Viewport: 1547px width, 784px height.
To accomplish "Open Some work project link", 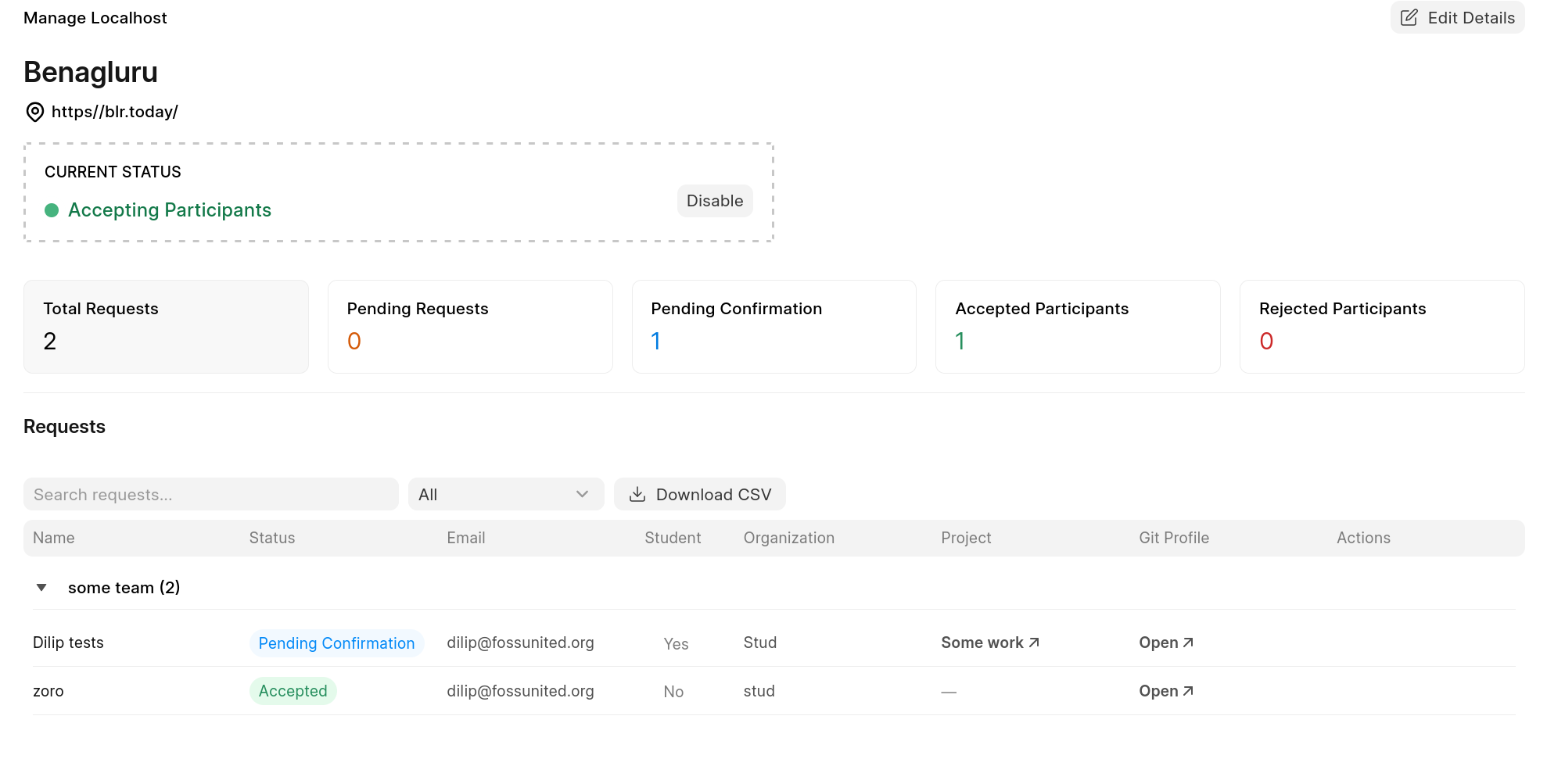I will (982, 642).
